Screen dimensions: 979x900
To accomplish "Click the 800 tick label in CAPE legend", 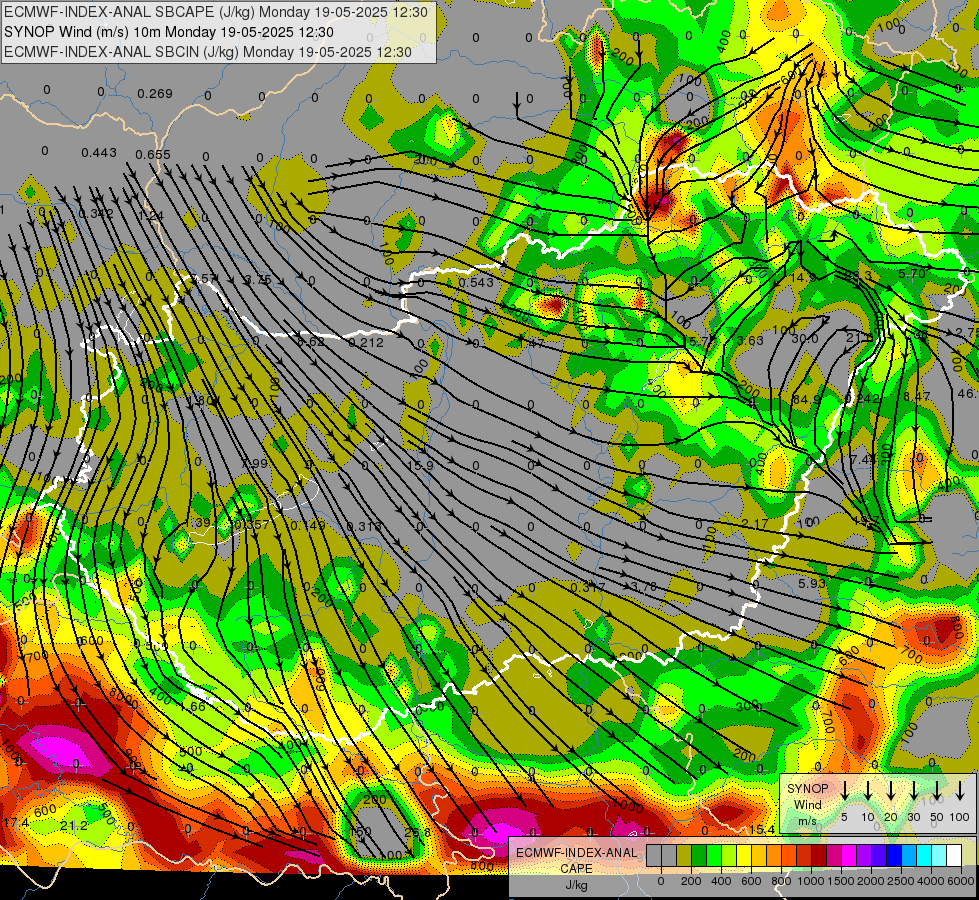I will click(781, 881).
